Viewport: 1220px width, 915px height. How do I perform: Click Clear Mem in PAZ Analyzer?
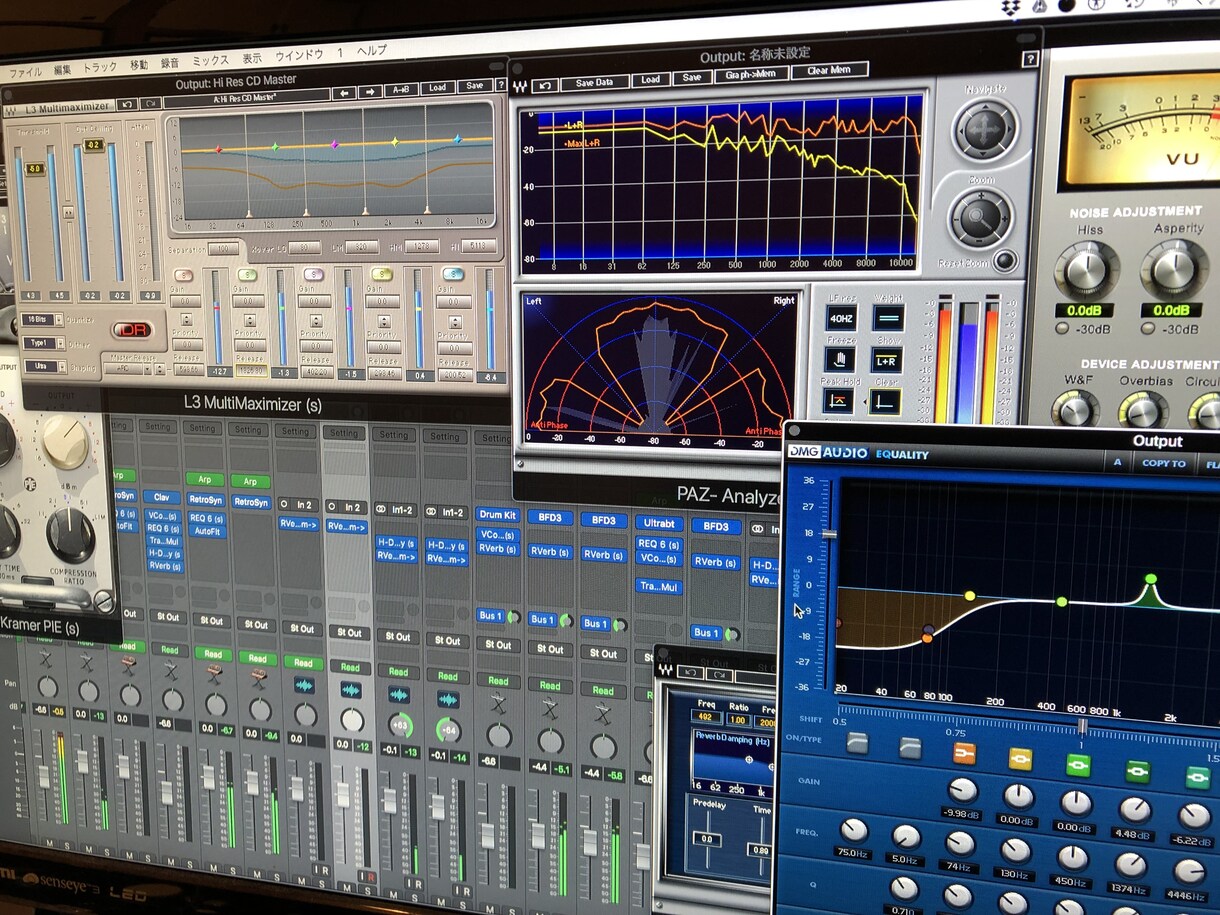[829, 71]
